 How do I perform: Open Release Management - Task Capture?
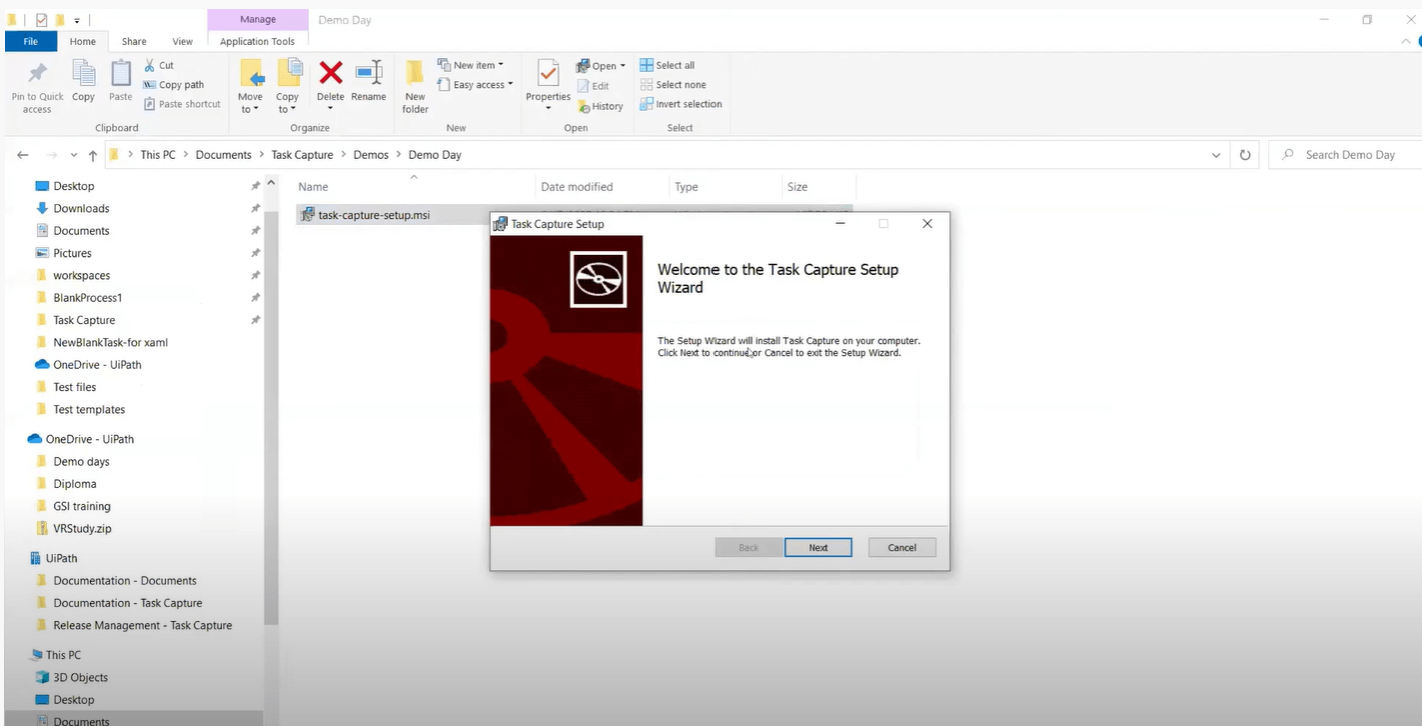pyautogui.click(x=142, y=625)
